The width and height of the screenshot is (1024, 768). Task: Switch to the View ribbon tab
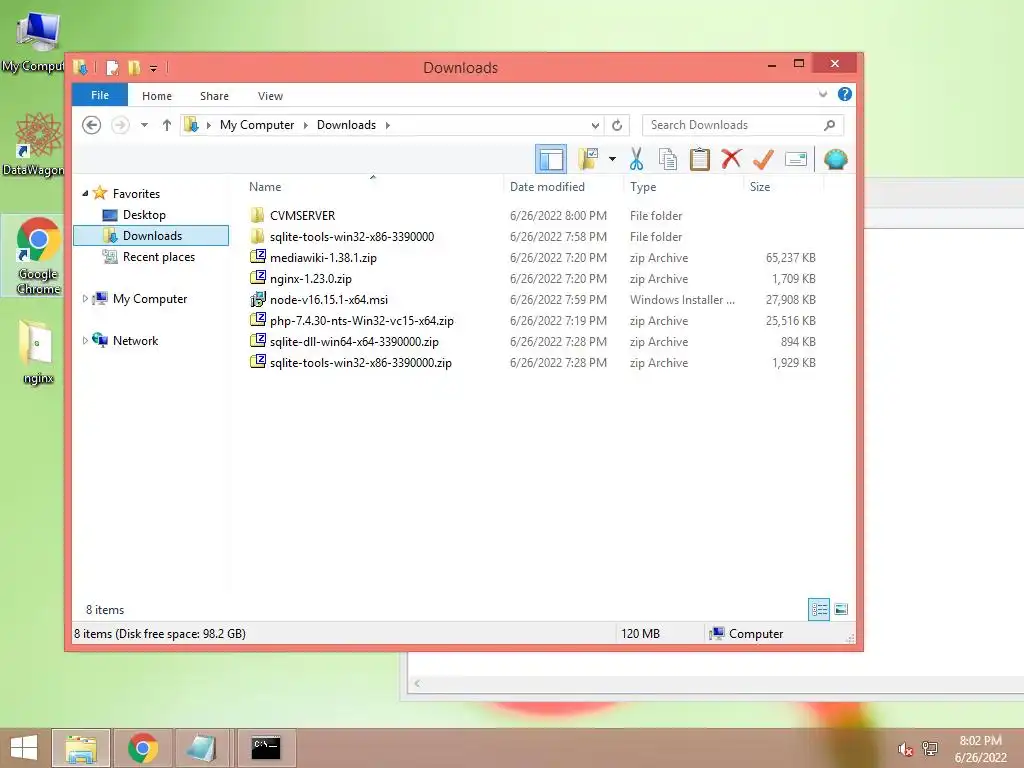pyautogui.click(x=270, y=96)
